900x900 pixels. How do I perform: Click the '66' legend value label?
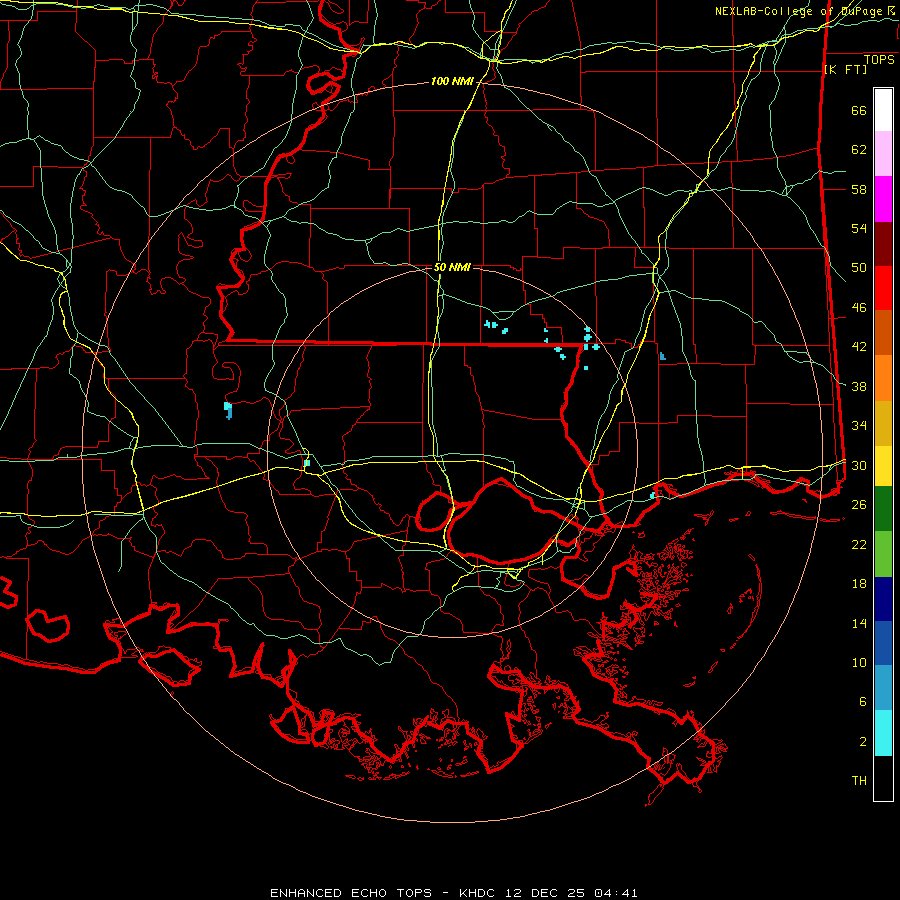[x=859, y=111]
